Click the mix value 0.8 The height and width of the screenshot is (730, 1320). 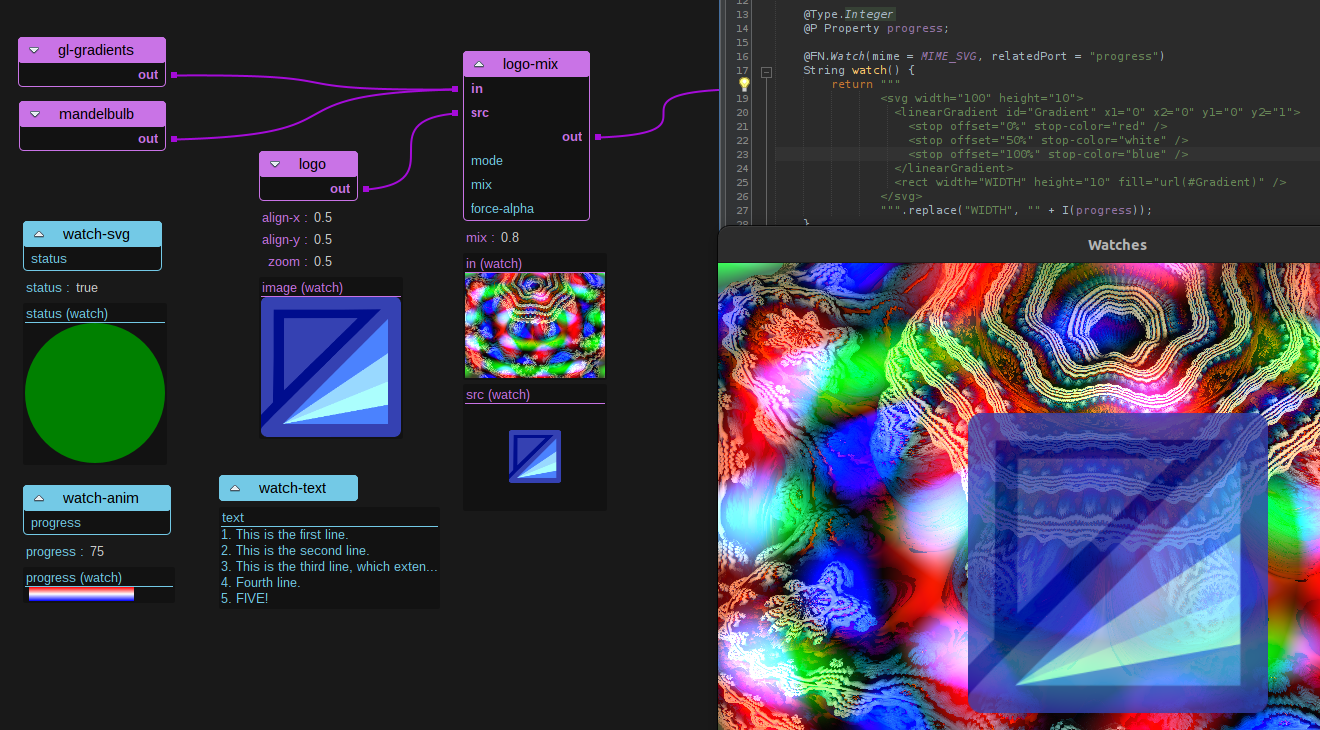point(510,238)
